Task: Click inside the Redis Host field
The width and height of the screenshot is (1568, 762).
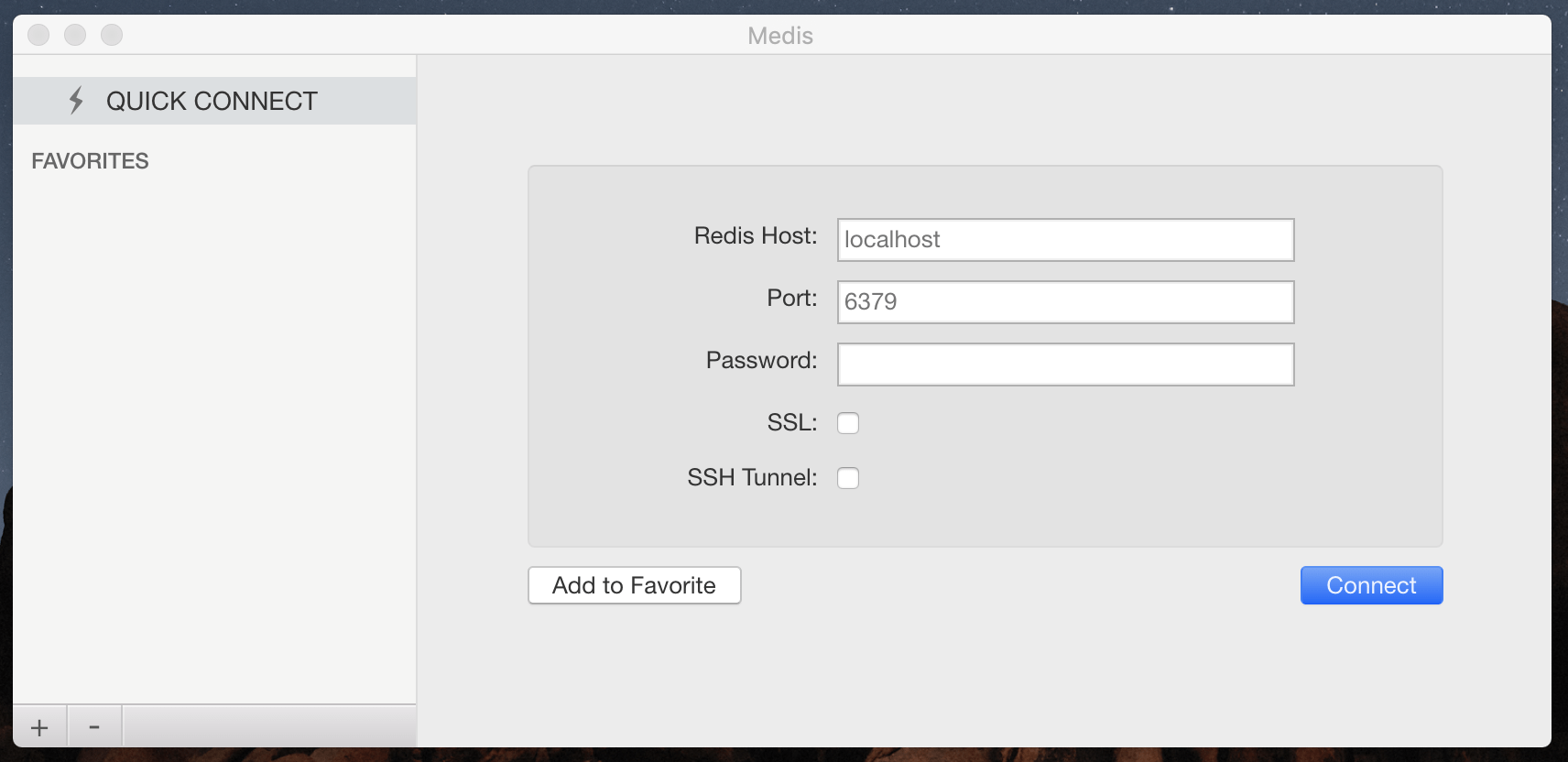Action: pos(1064,239)
